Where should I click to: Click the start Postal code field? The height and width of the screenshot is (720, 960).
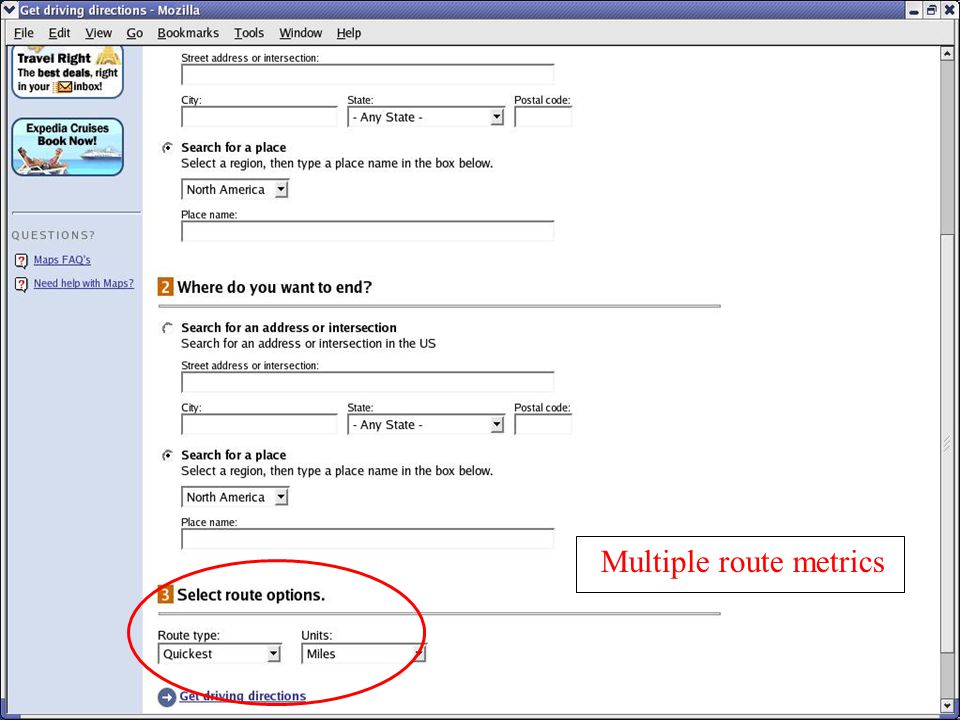(543, 116)
